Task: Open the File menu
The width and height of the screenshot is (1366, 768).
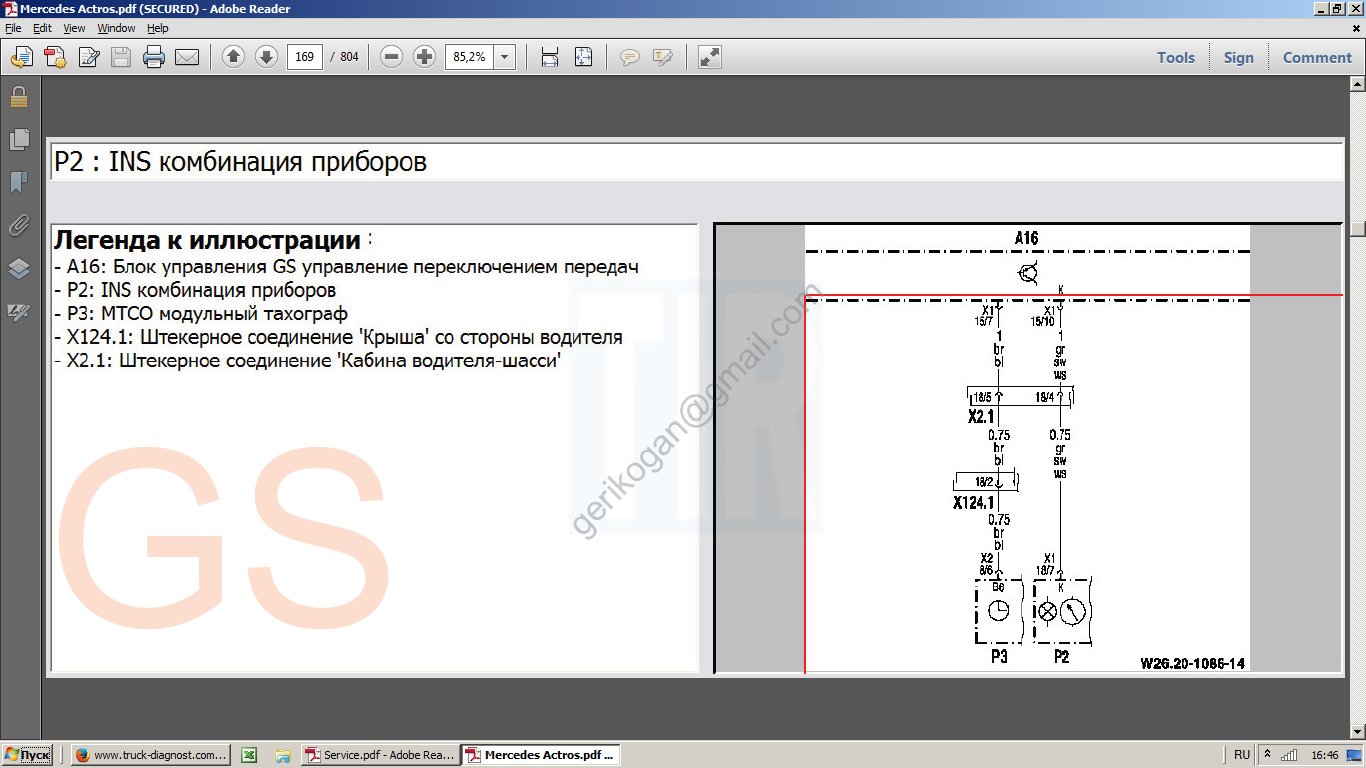Action: point(13,28)
